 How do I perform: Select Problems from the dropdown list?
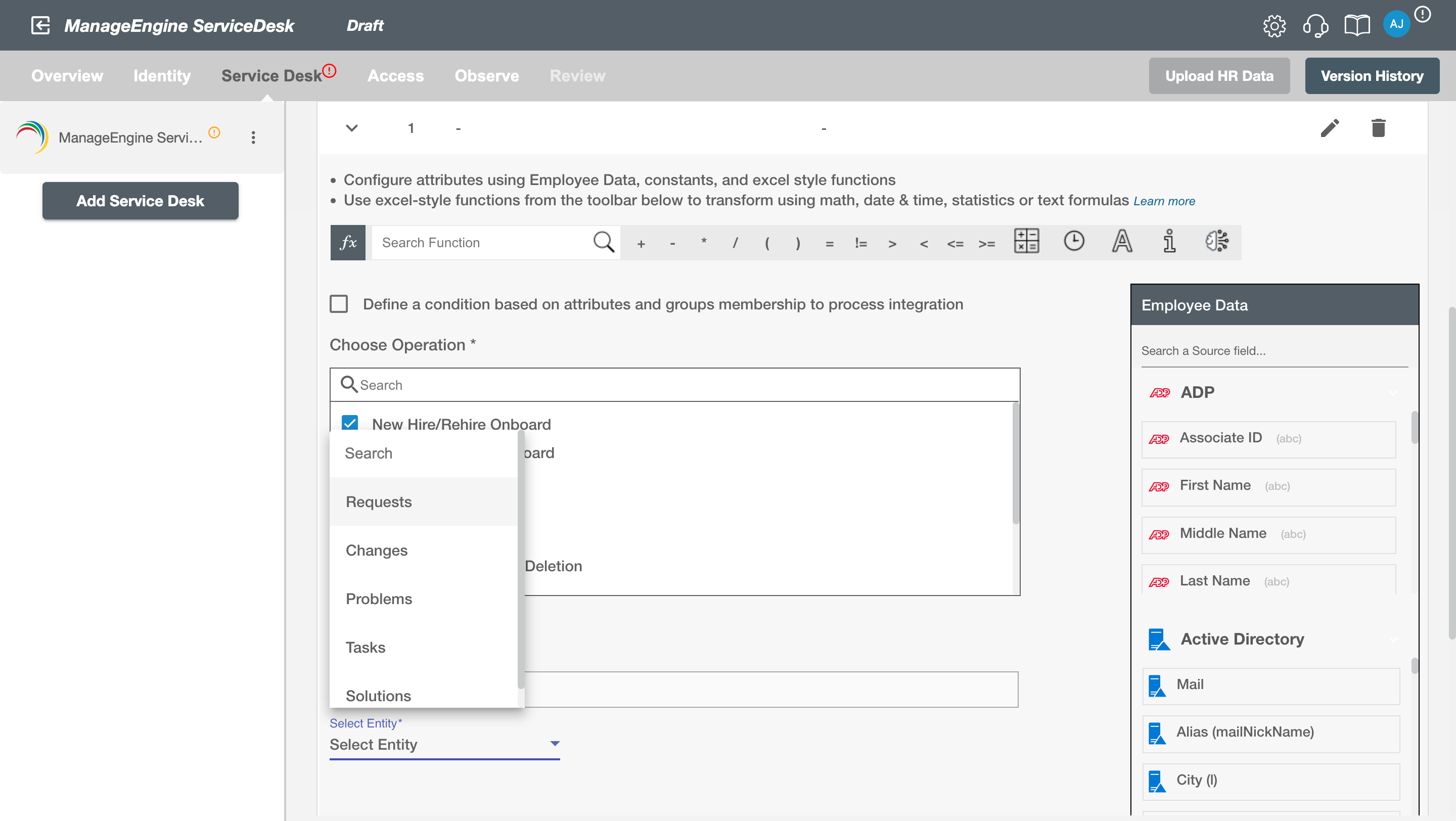tap(423, 599)
